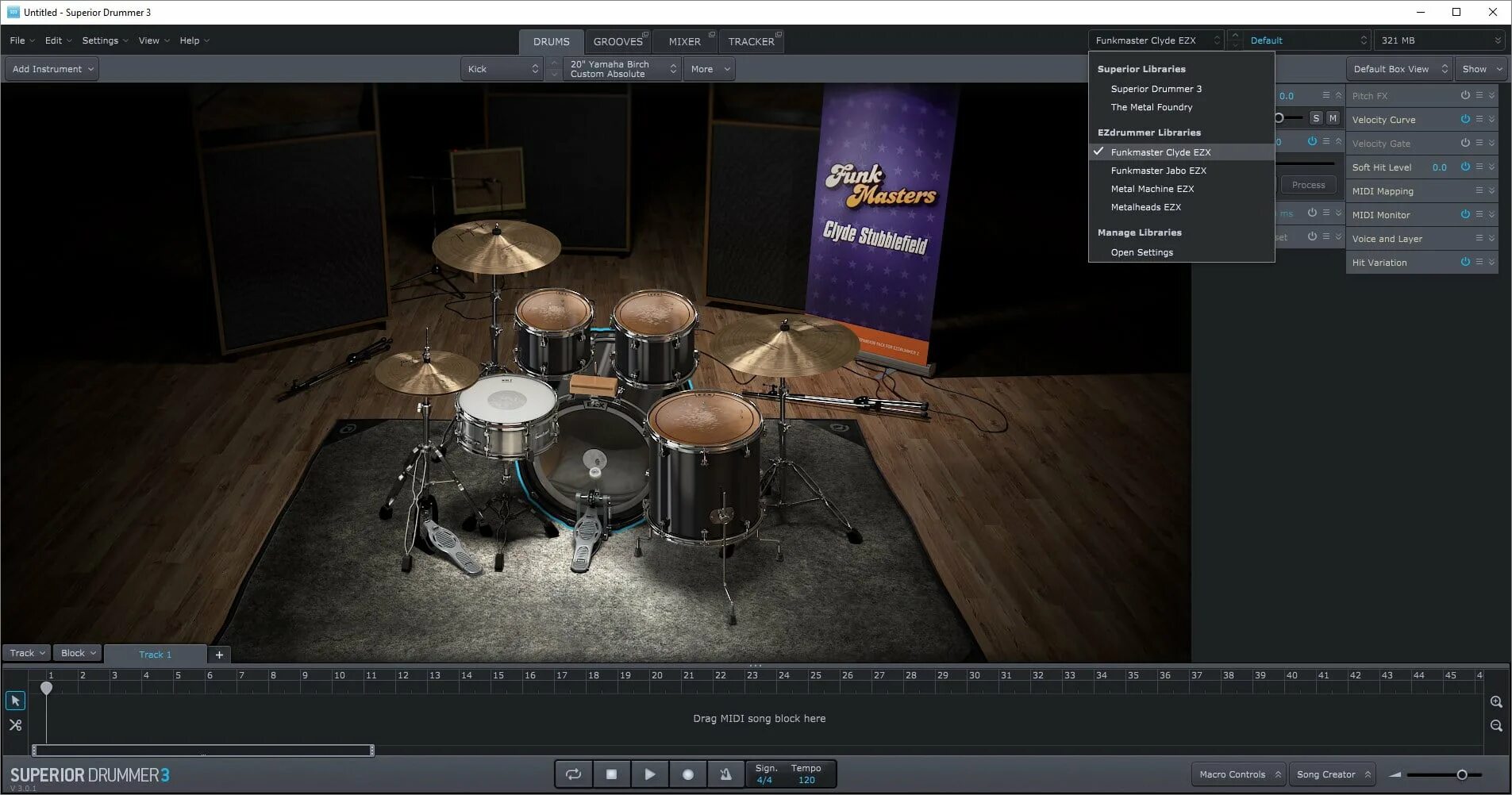Screen dimensions: 1512x795
Task: Switch to the GROOVES tab
Action: click(x=618, y=41)
